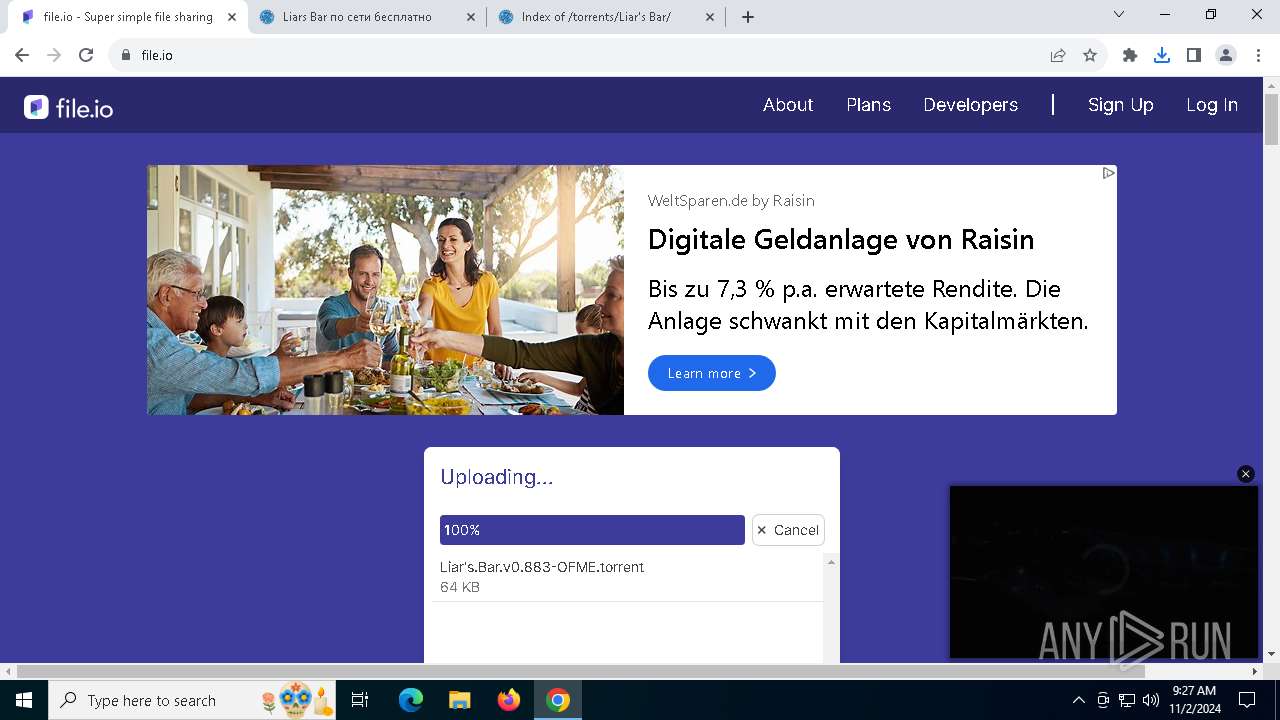The width and height of the screenshot is (1280, 720).
Task: Go back to previous page
Action: click(x=22, y=55)
